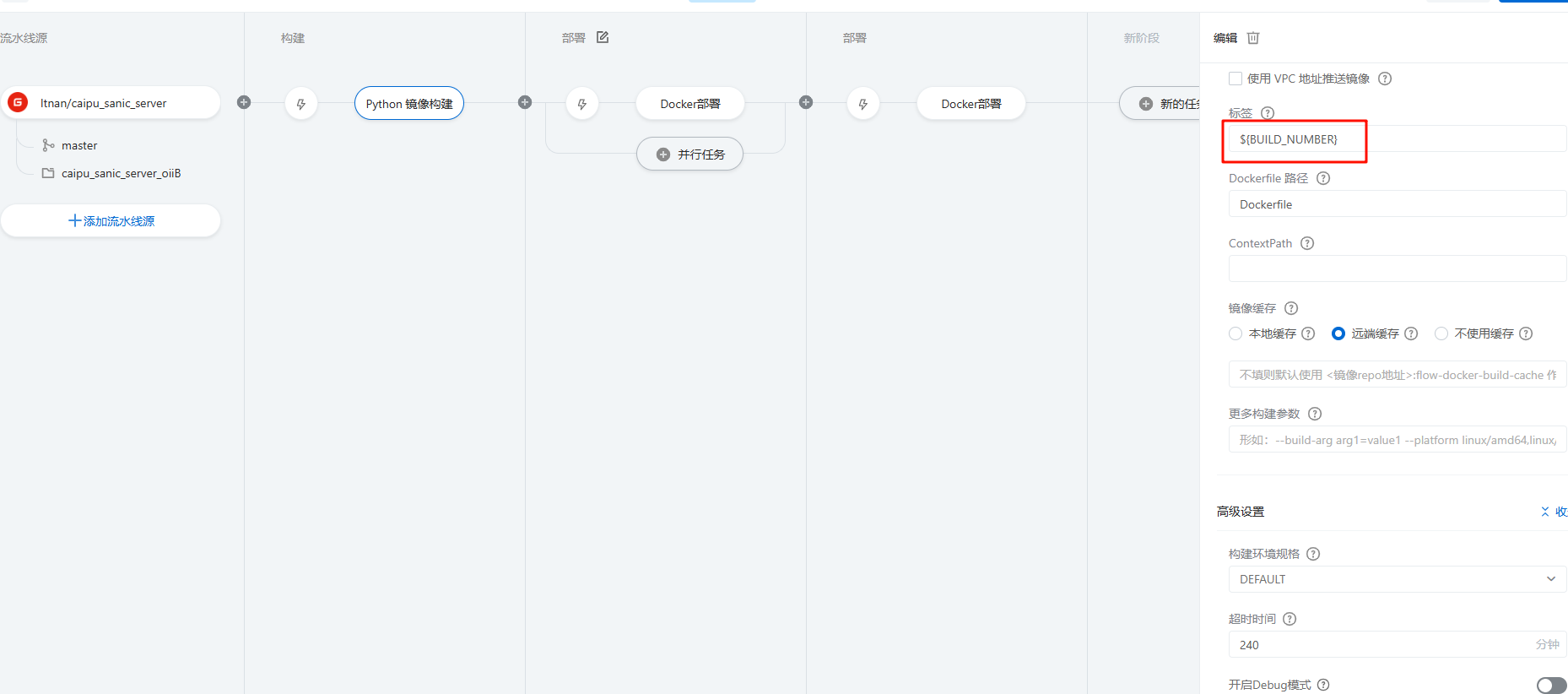
Task: Click the Dockerfile 路径 input field
Action: click(x=1398, y=204)
